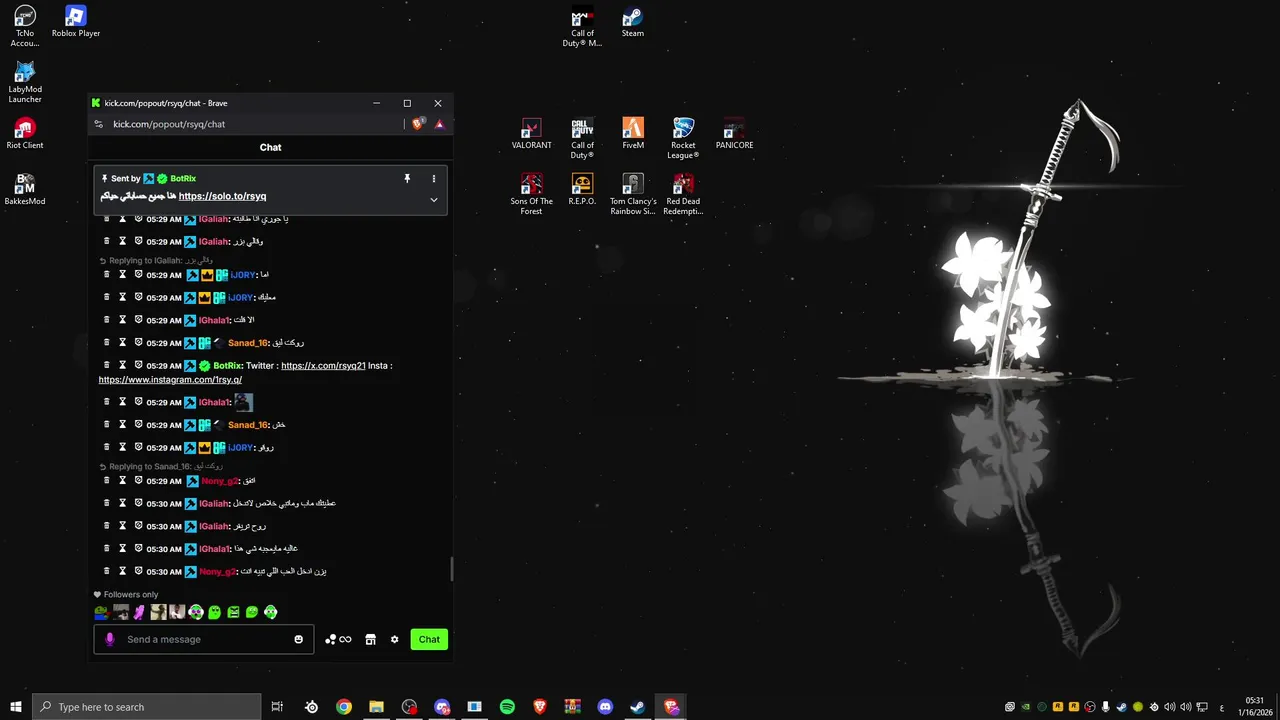Click username Sanad_16 on the 'روكت ليق' message
The width and height of the screenshot is (1280, 720).
[248, 343]
